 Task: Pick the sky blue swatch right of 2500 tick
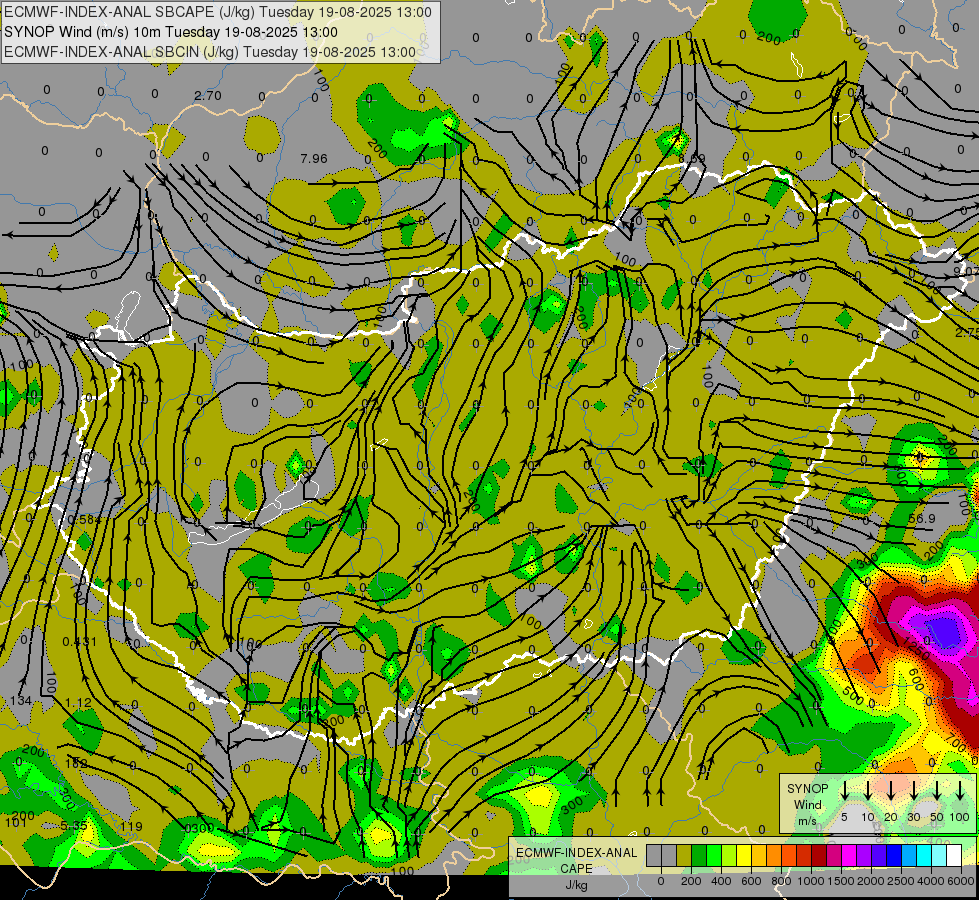910,855
